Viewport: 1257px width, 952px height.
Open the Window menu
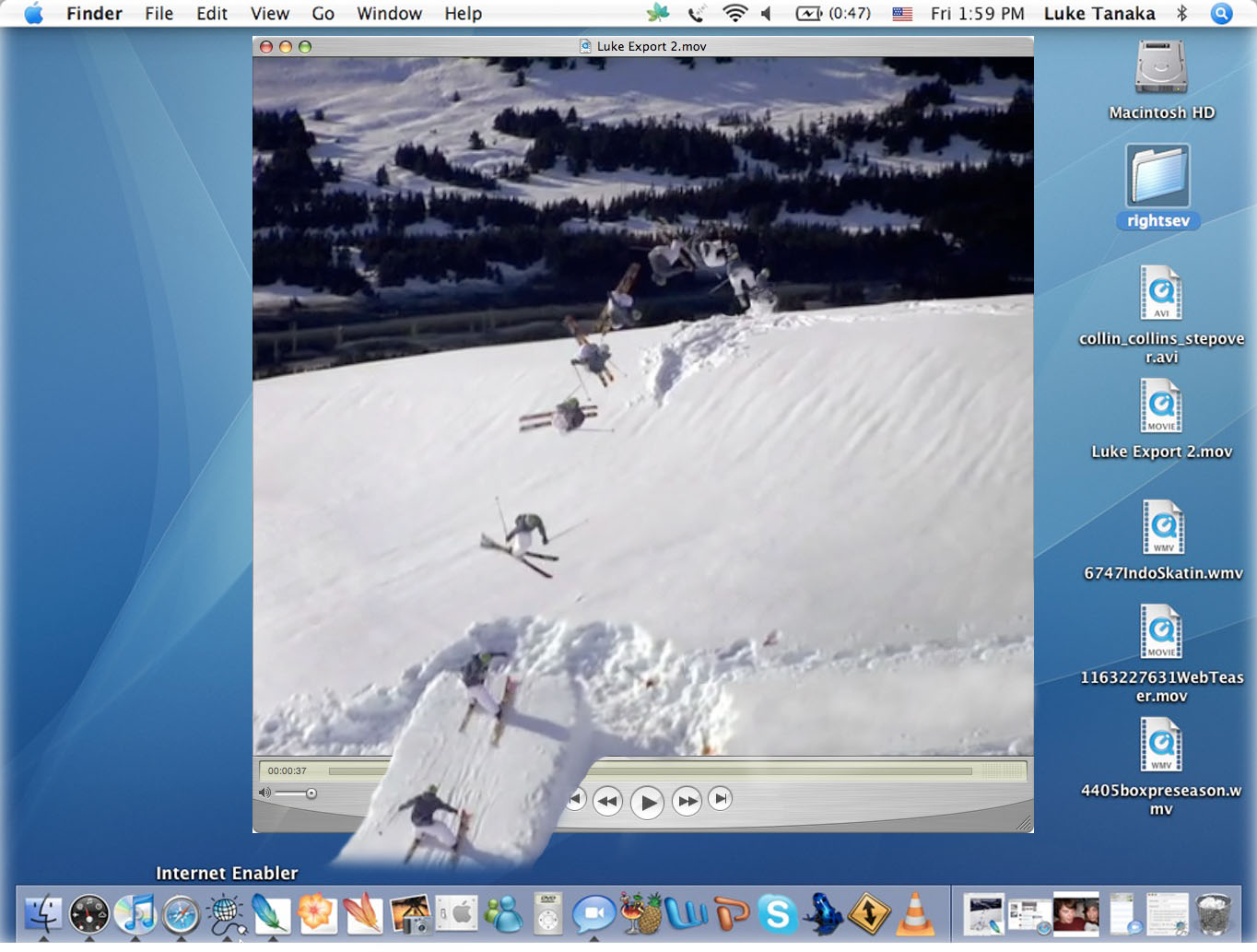[389, 13]
